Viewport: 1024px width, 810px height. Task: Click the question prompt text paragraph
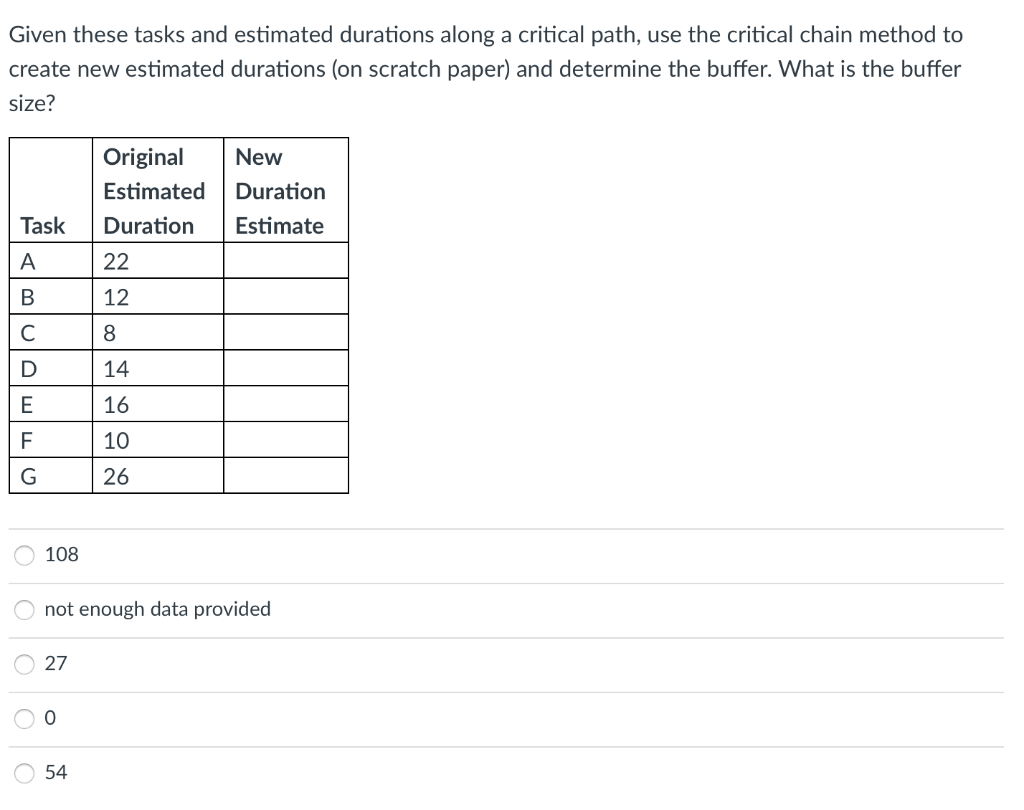coord(485,68)
